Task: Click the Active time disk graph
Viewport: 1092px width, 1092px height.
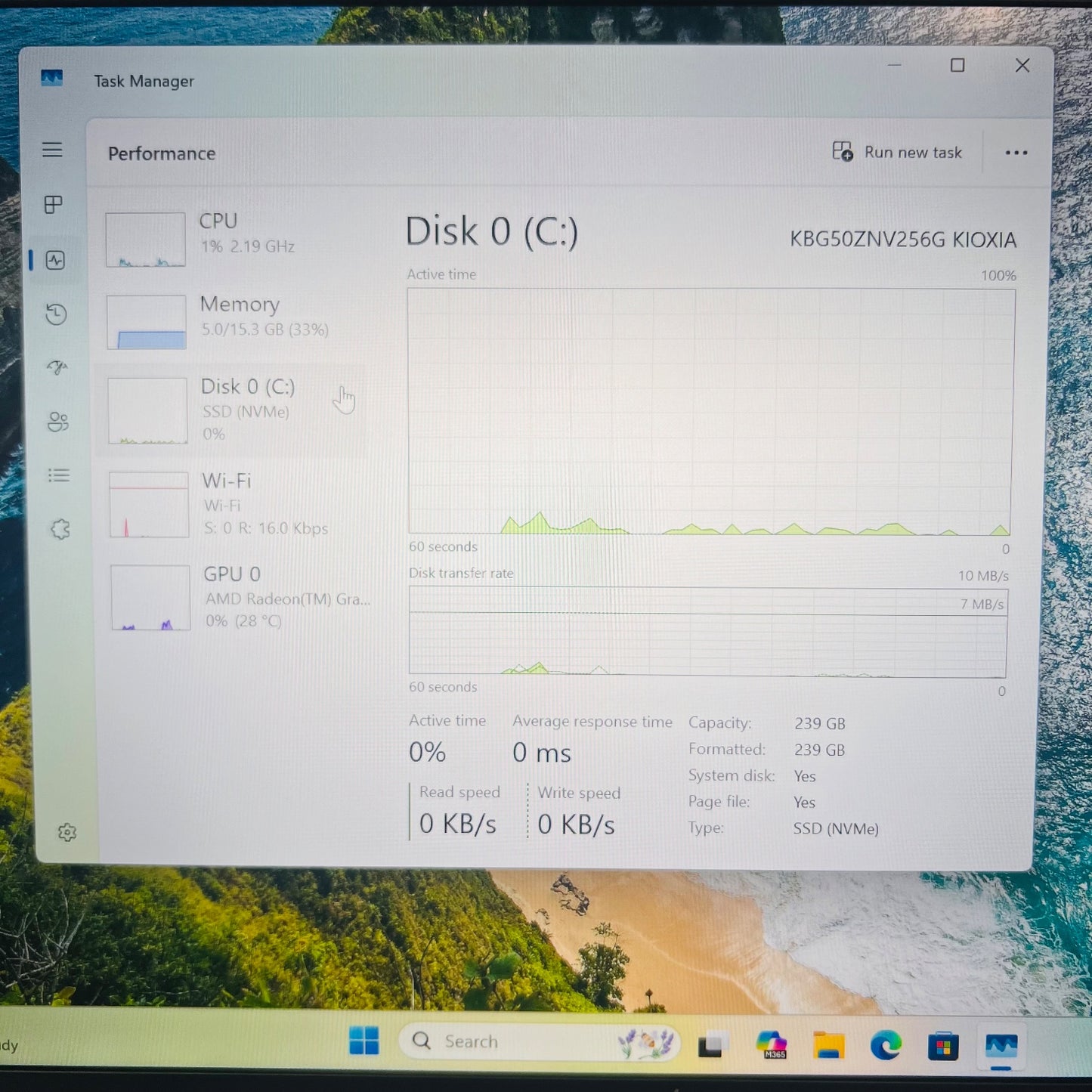Action: (x=710, y=411)
